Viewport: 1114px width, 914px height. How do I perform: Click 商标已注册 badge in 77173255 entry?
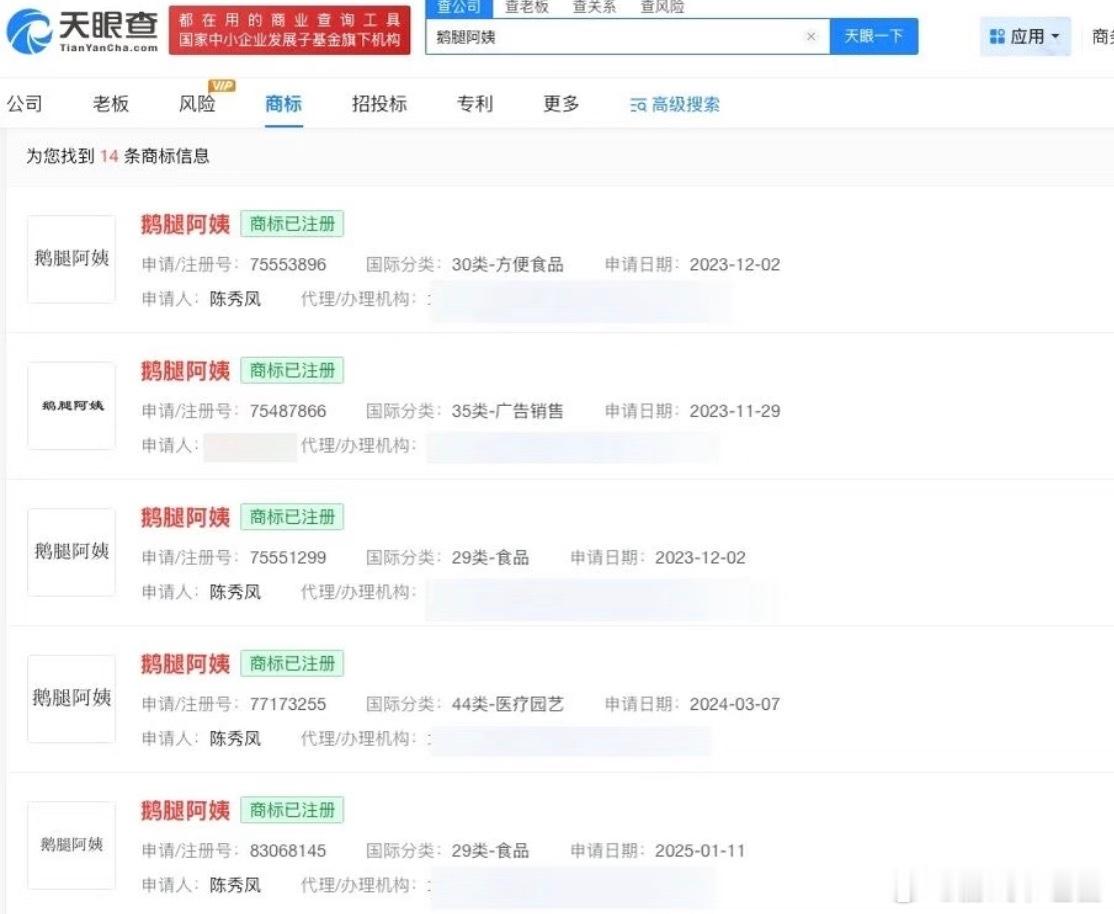pyautogui.click(x=292, y=663)
